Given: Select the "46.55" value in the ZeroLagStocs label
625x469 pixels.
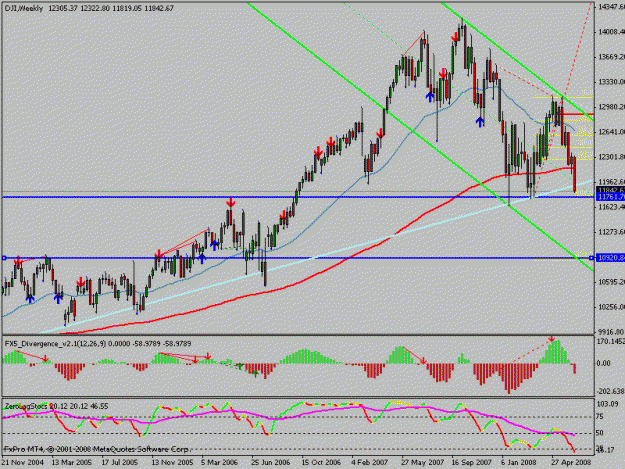Looking at the screenshot, I should 100,406.
